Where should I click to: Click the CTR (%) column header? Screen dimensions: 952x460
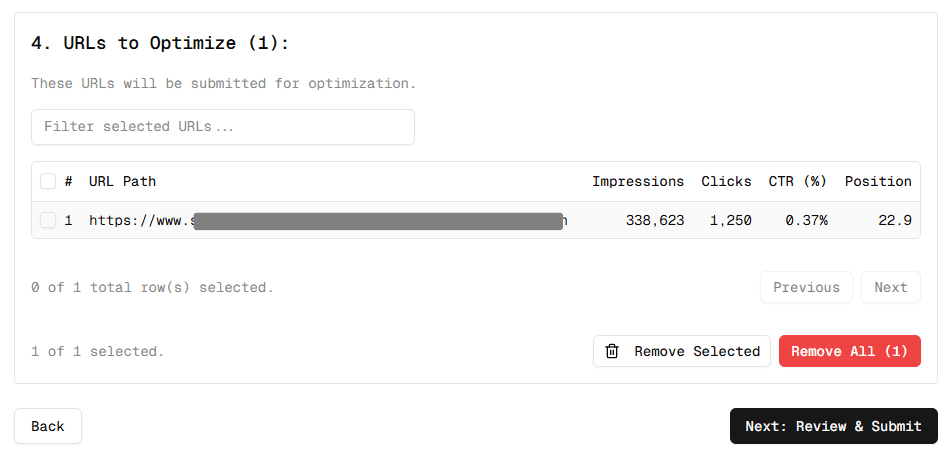tap(797, 181)
